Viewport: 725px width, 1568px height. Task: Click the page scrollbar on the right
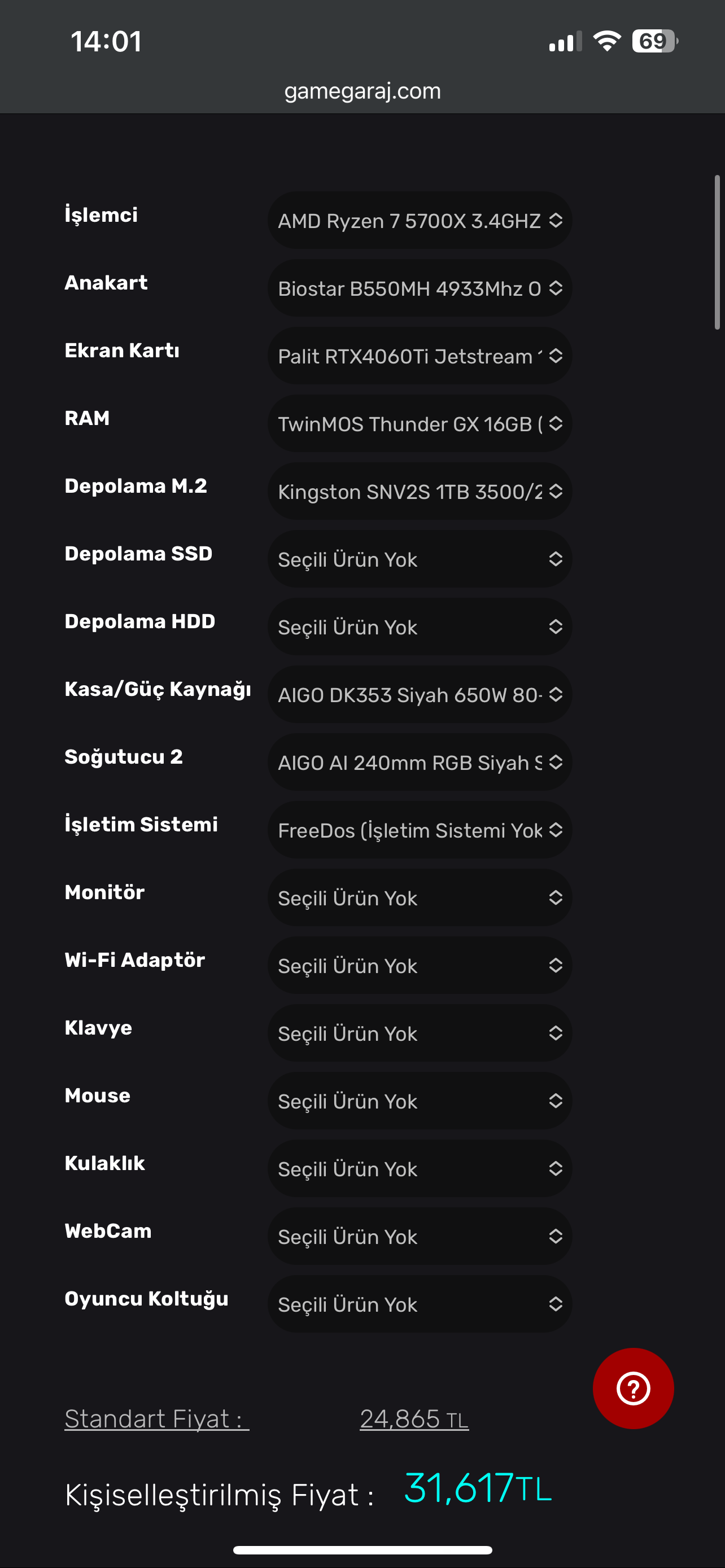pyautogui.click(x=717, y=253)
